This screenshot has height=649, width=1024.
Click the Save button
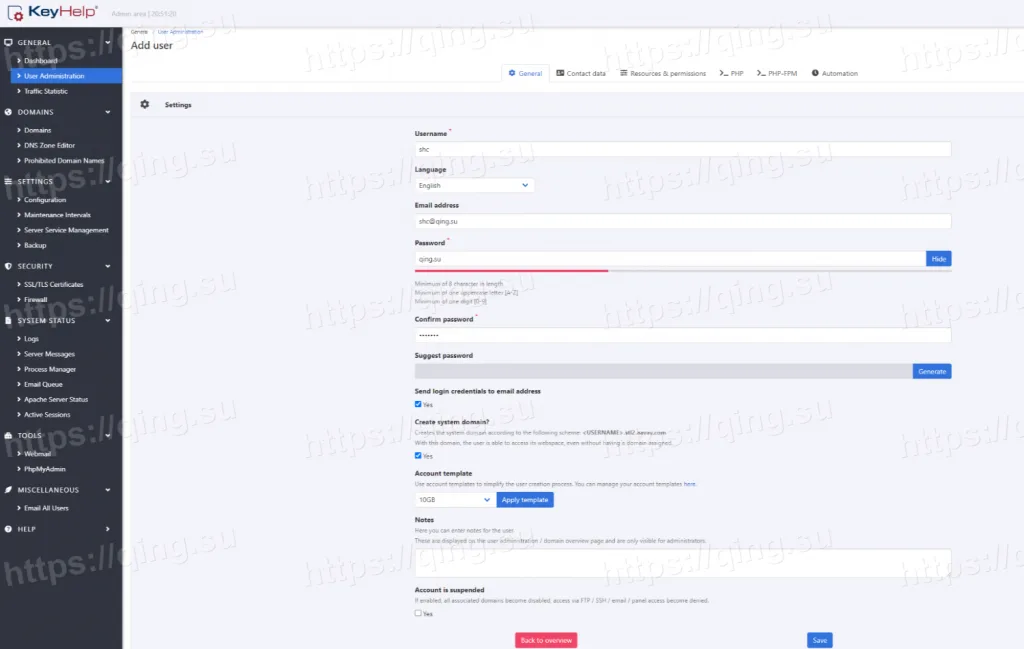tap(820, 641)
